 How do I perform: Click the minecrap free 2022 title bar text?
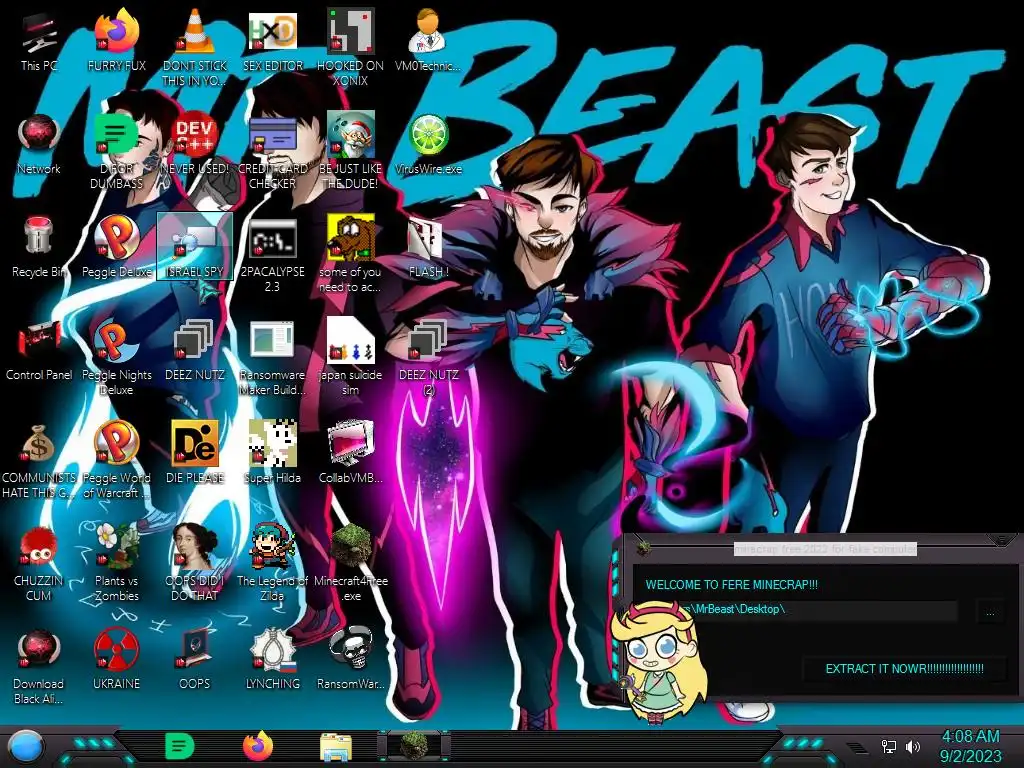coord(825,549)
